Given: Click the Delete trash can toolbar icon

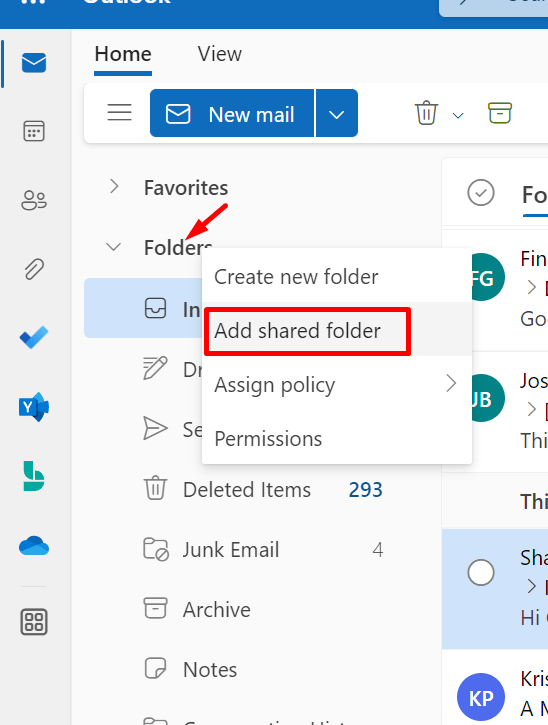Looking at the screenshot, I should tap(426, 113).
